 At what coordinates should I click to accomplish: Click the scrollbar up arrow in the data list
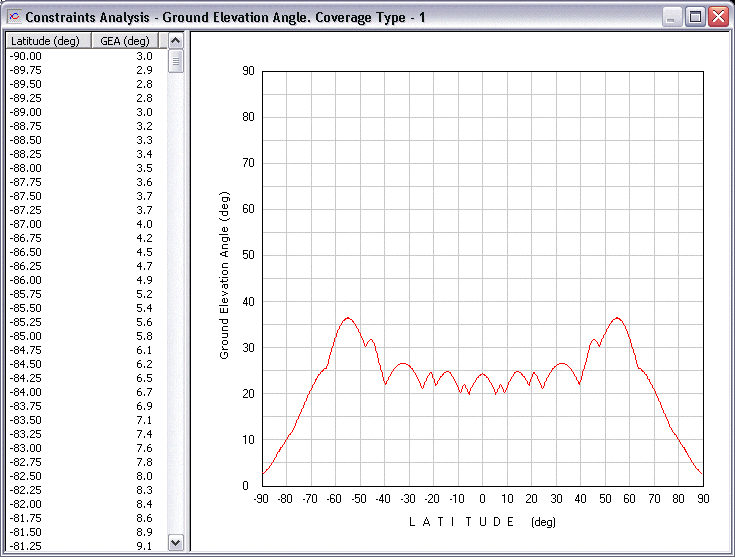click(176, 41)
